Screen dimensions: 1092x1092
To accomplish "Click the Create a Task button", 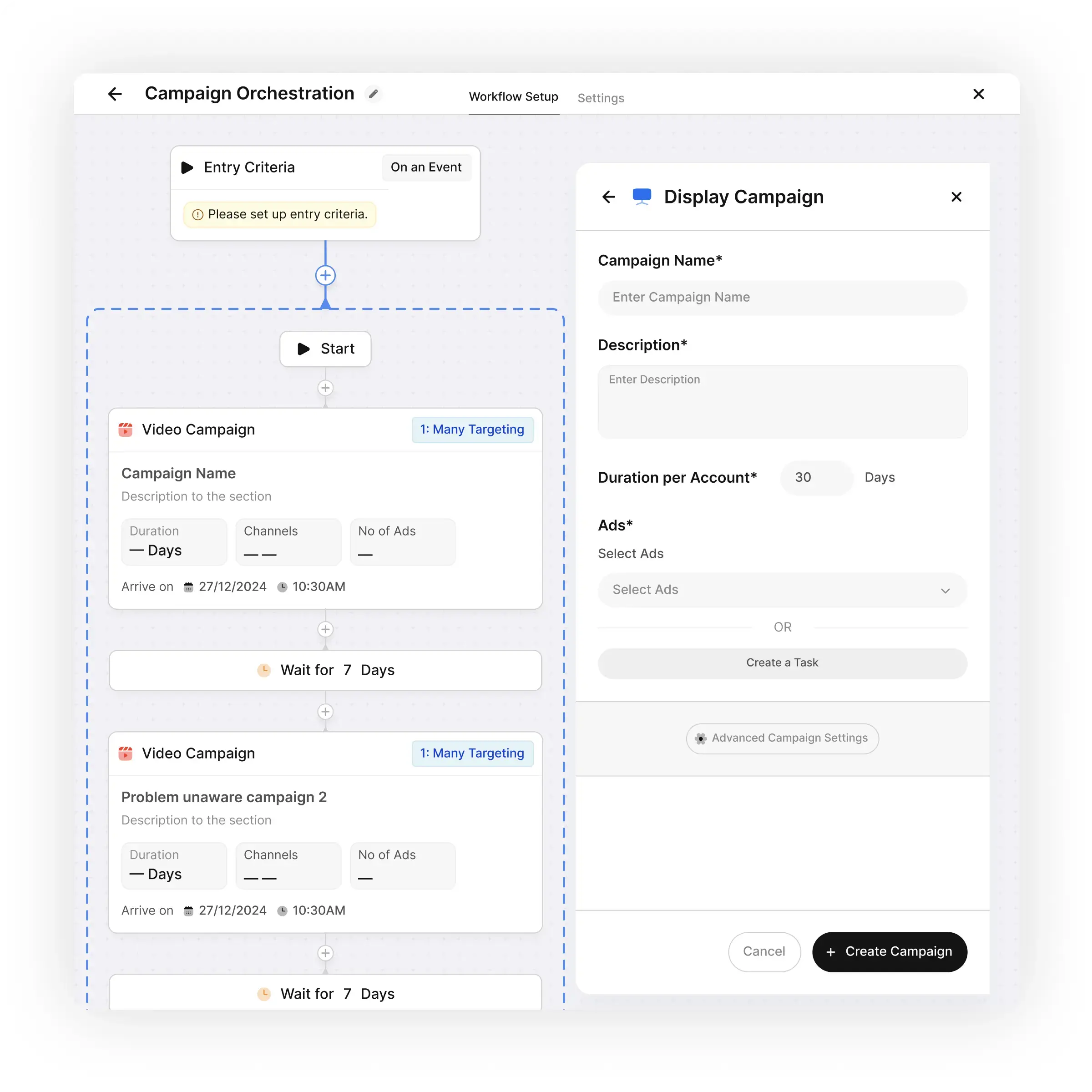I will tap(782, 662).
